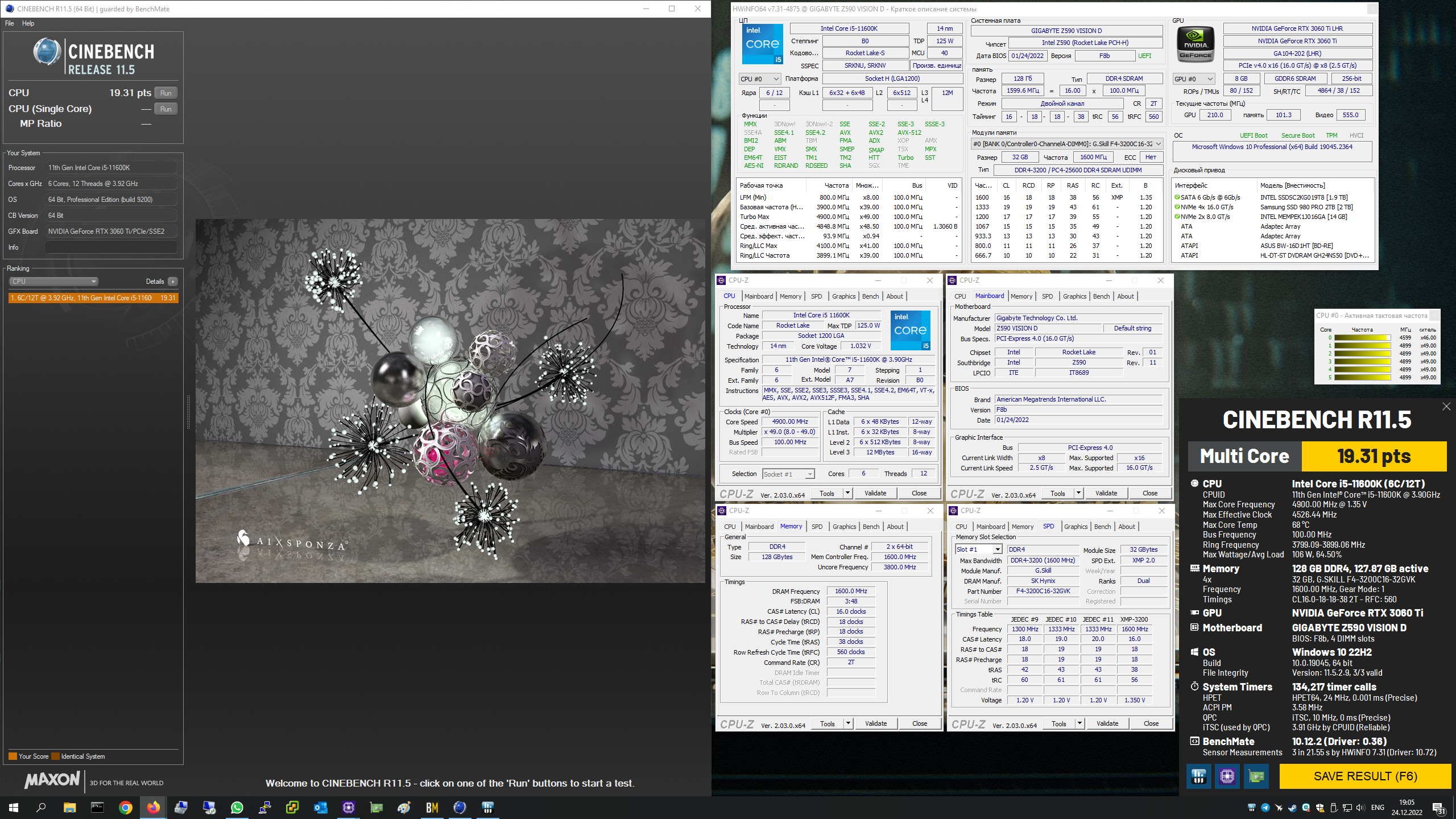Switch to Bench tab in CPU-Z CPU window
Image resolution: width=1456 pixels, height=819 pixels.
[870, 296]
